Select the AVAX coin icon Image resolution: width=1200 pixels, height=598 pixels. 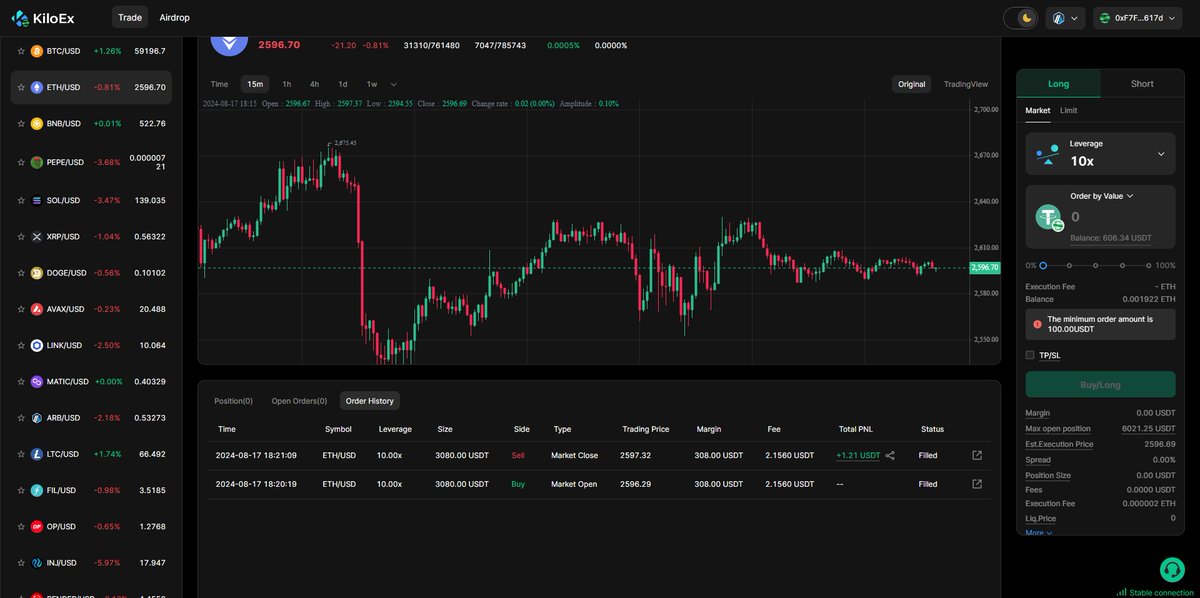pyautogui.click(x=37, y=309)
